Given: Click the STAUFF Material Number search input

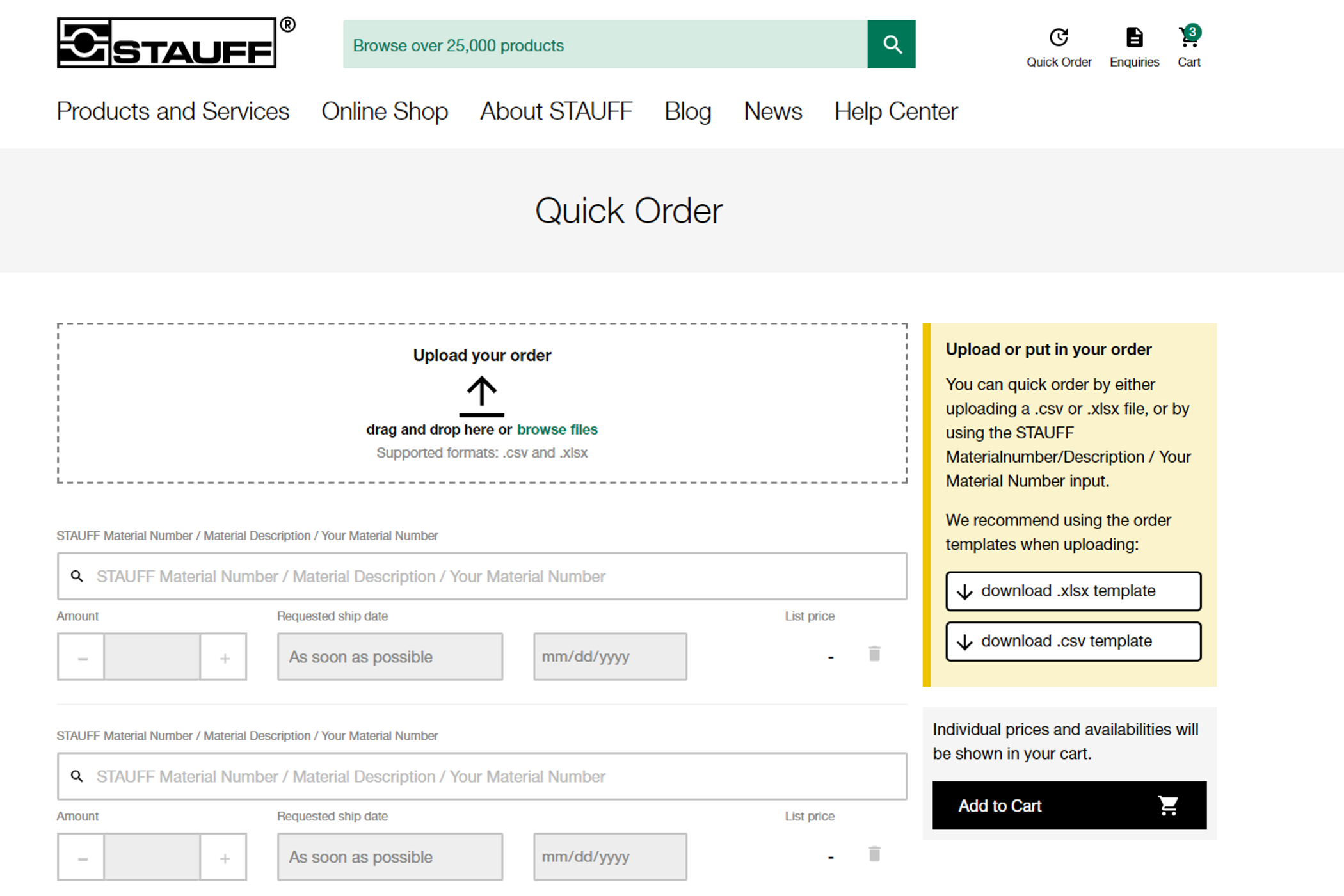Looking at the screenshot, I should point(481,576).
